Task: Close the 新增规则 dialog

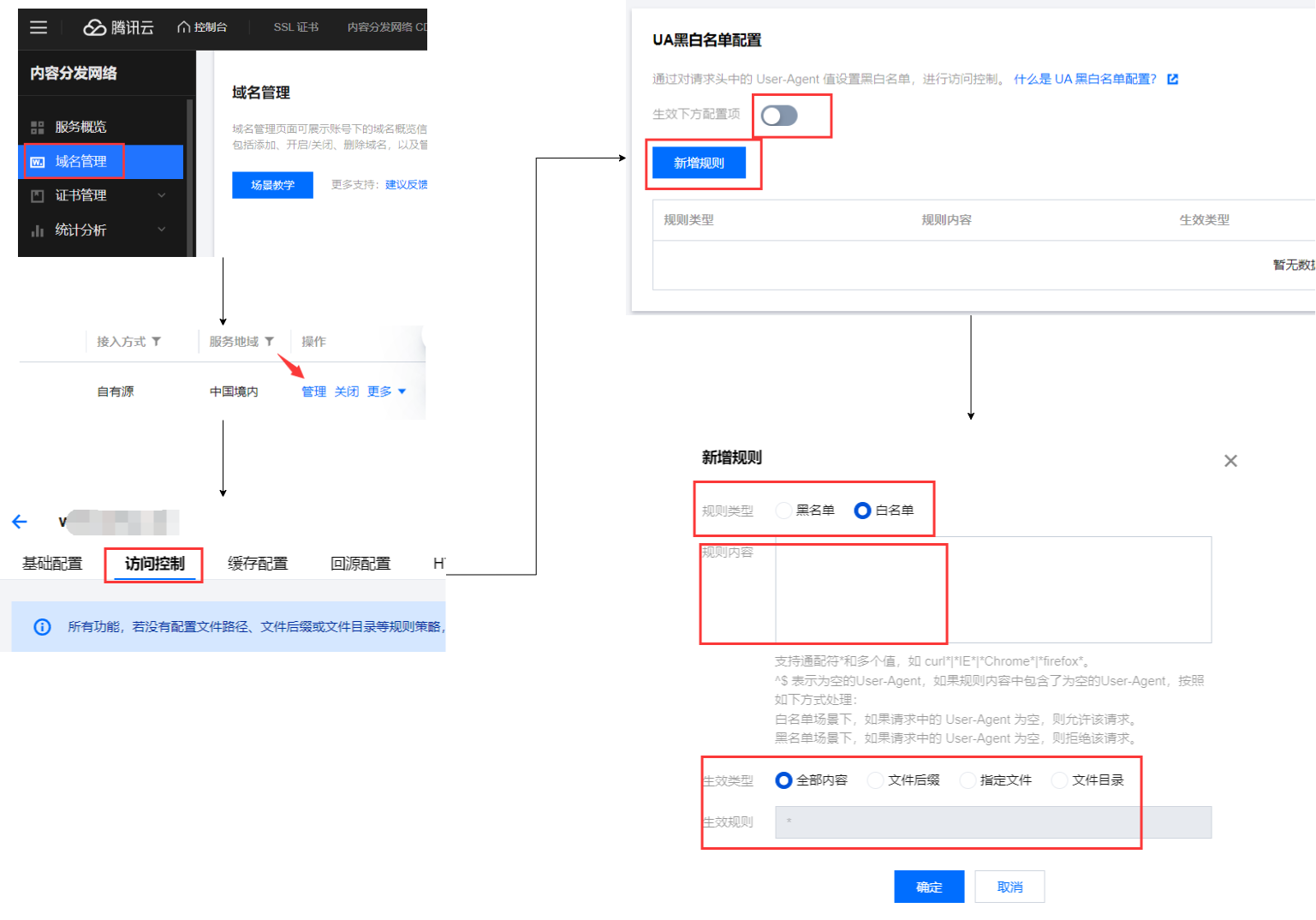Action: [1230, 461]
